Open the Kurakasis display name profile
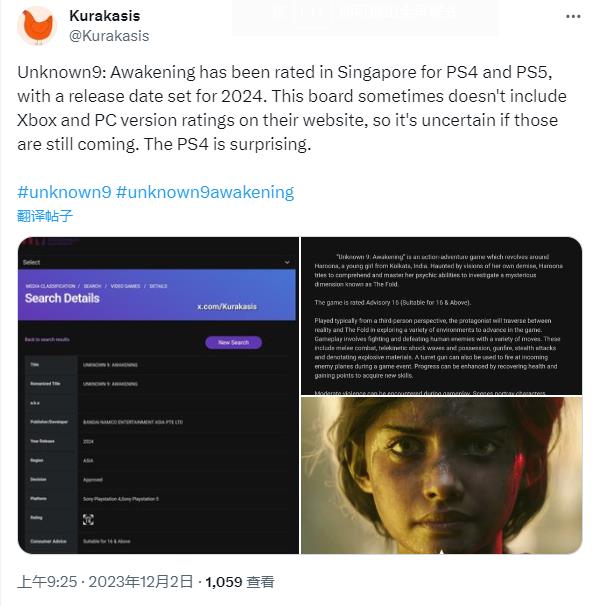The image size is (598, 606). pos(105,16)
